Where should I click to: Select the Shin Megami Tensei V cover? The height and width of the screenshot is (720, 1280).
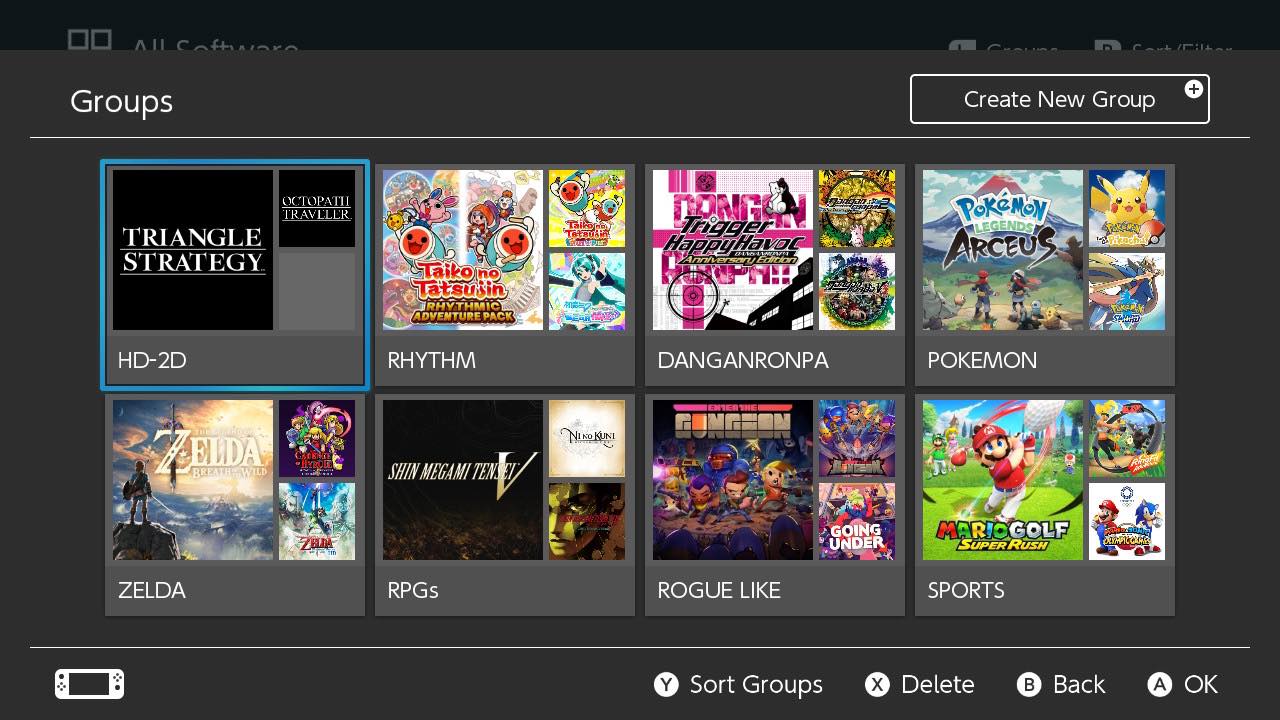(463, 480)
